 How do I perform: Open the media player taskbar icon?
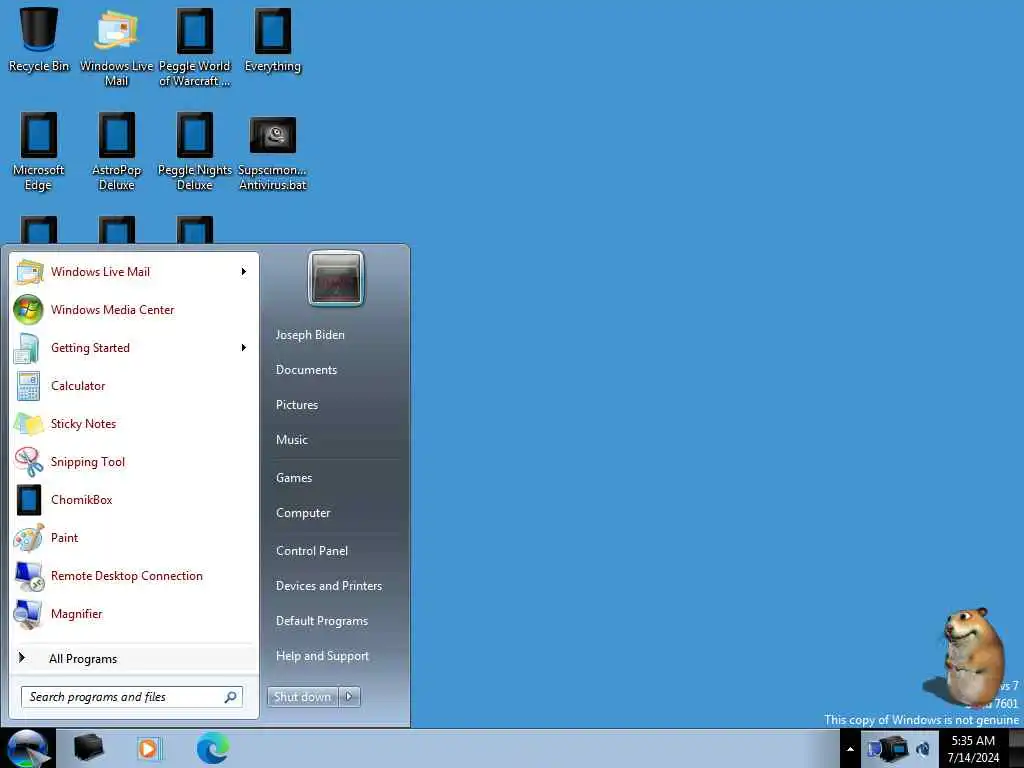click(x=148, y=748)
